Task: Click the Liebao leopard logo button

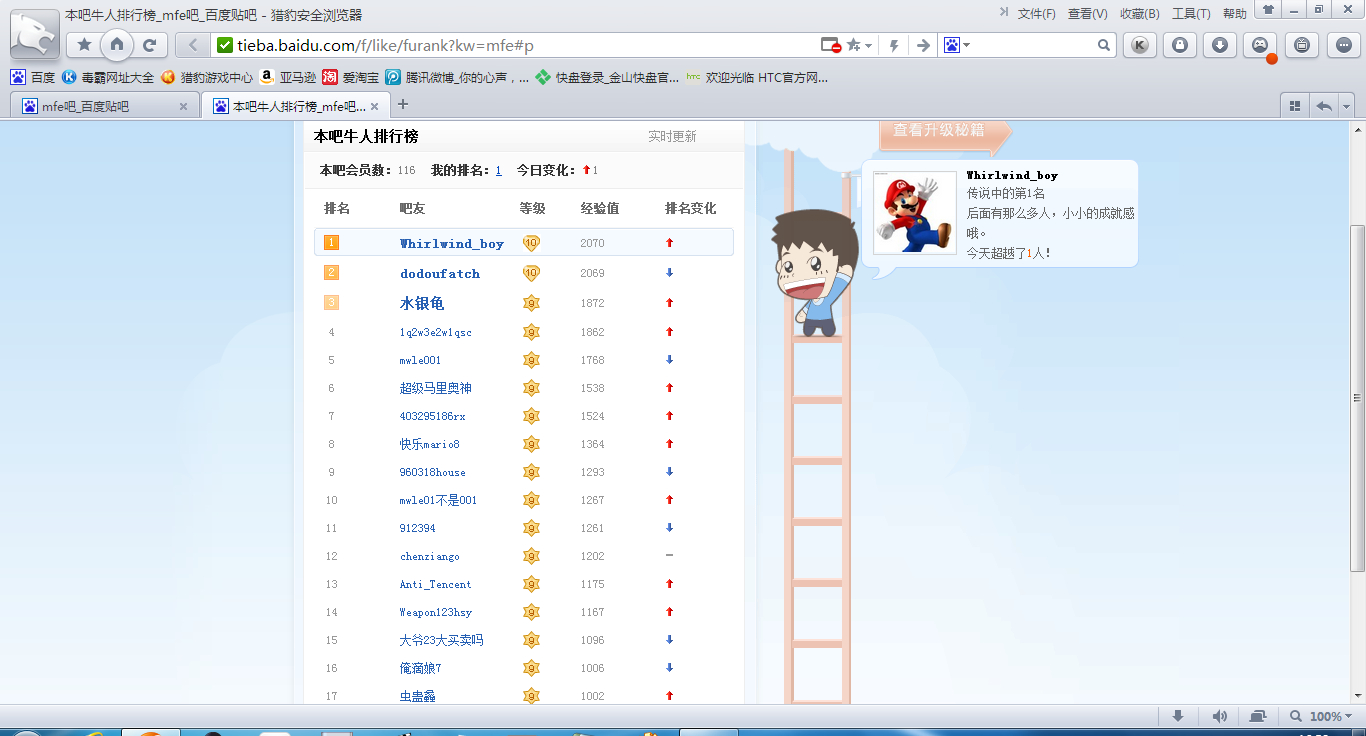Action: tap(33, 34)
